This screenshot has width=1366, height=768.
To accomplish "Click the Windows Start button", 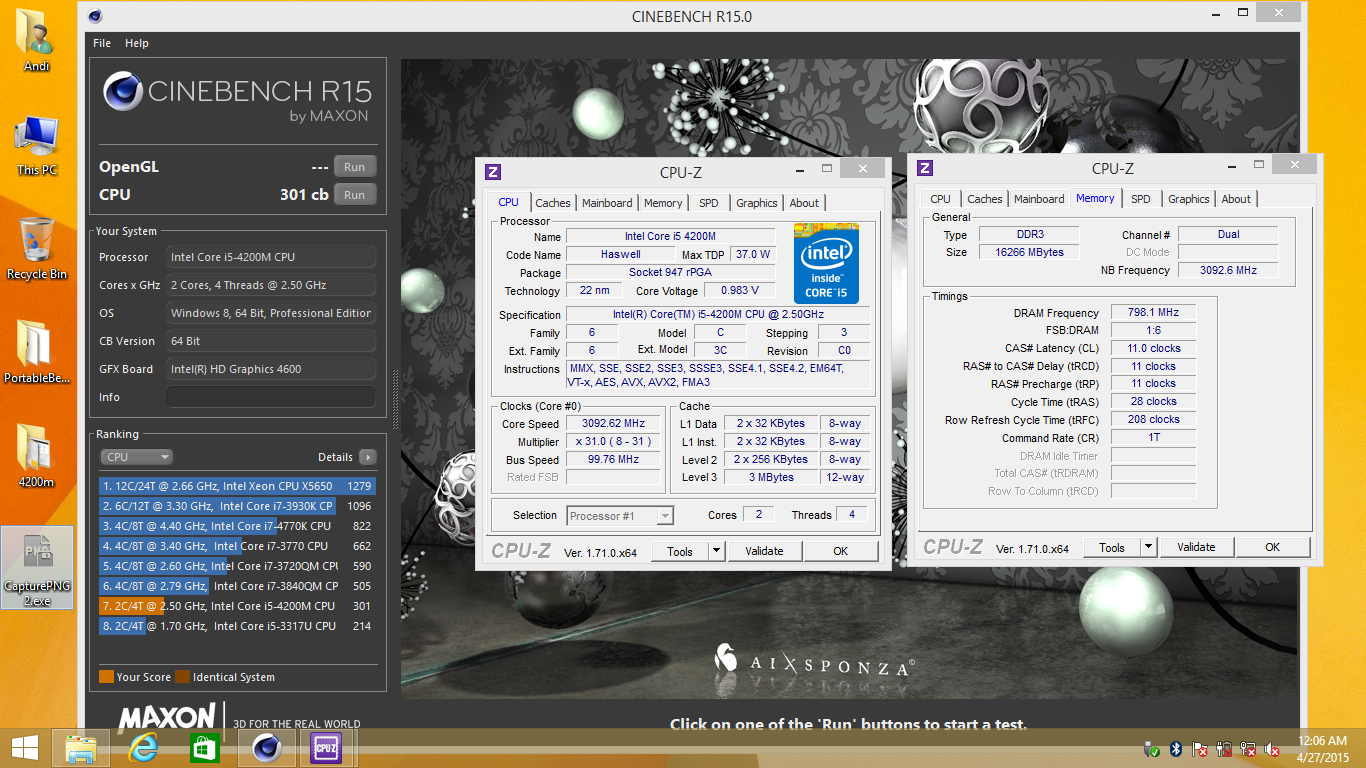I will click(x=25, y=748).
